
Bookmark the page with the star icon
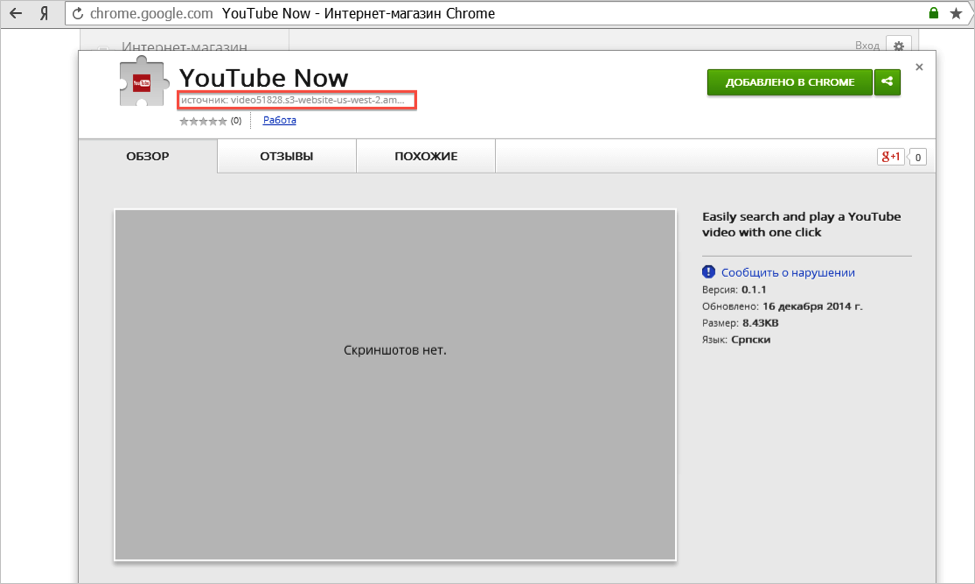pos(956,13)
